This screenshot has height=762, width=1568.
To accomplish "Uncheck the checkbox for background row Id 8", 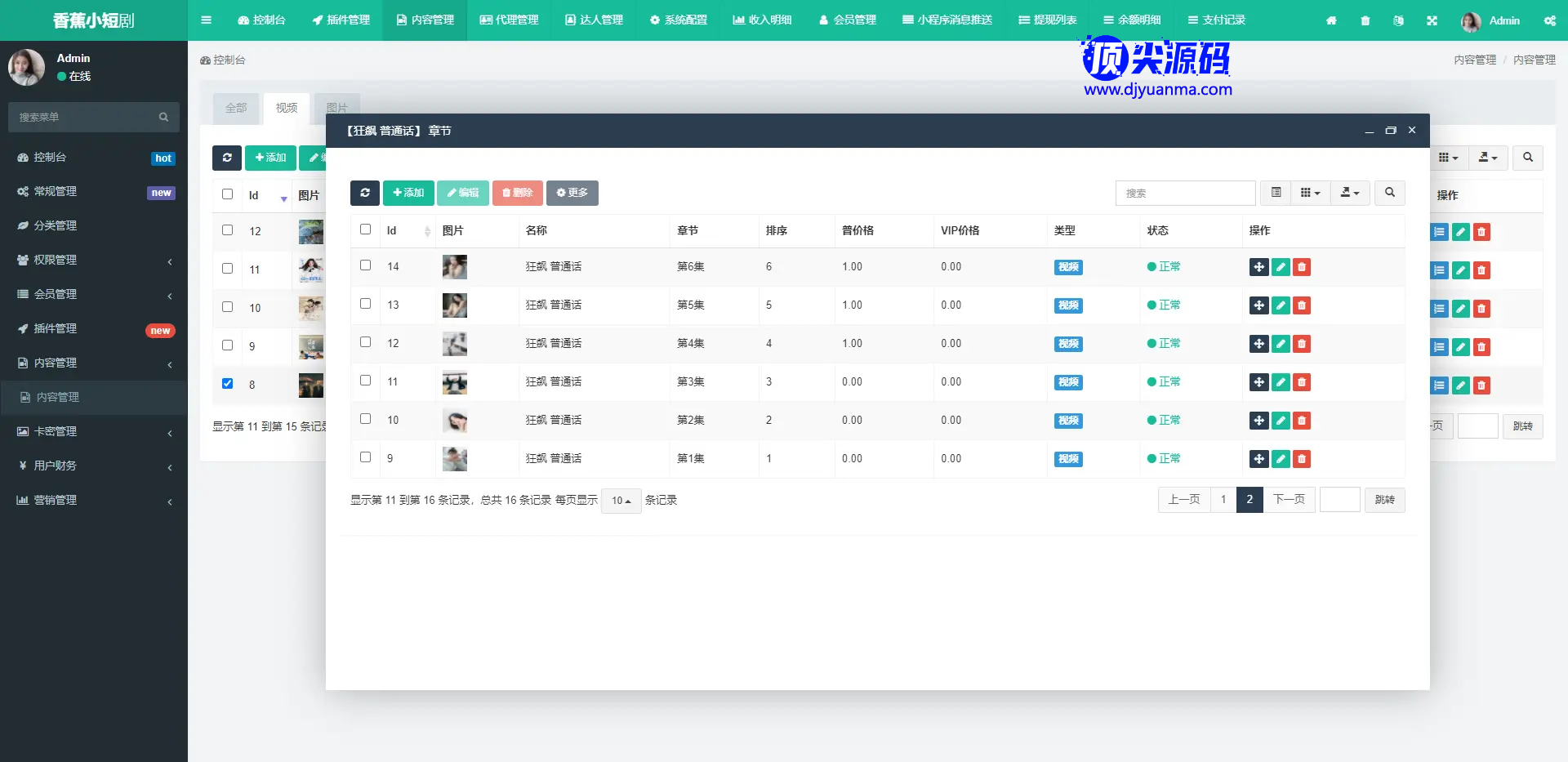I will pos(227,383).
